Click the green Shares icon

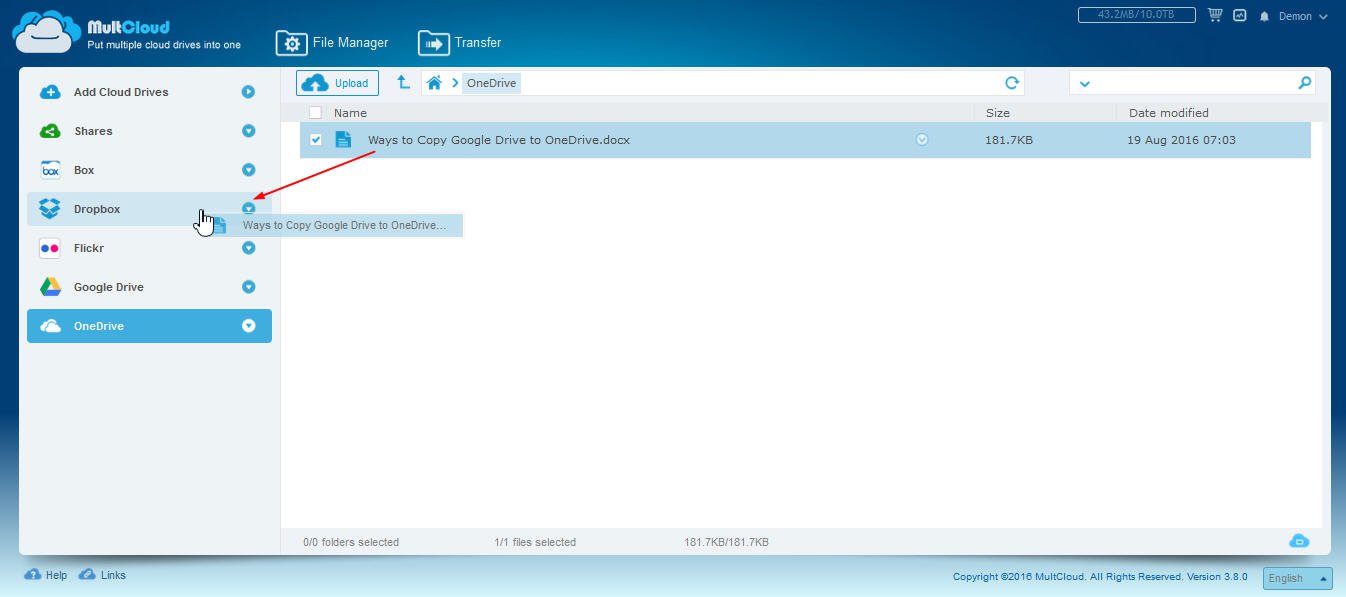pyautogui.click(x=50, y=131)
